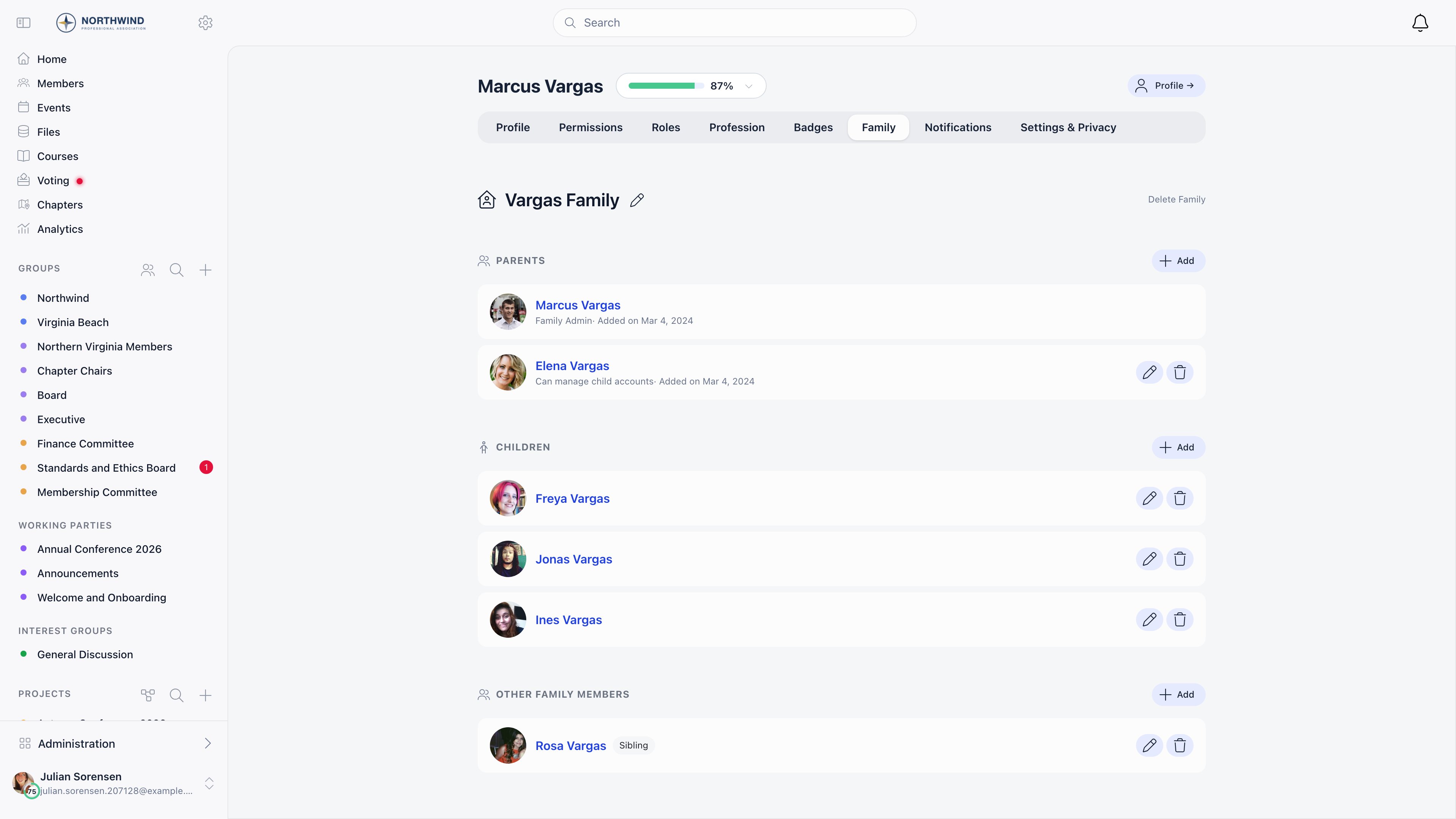This screenshot has width=1456, height=819.
Task: Delete Rosa Vargas from family
Action: tap(1180, 745)
